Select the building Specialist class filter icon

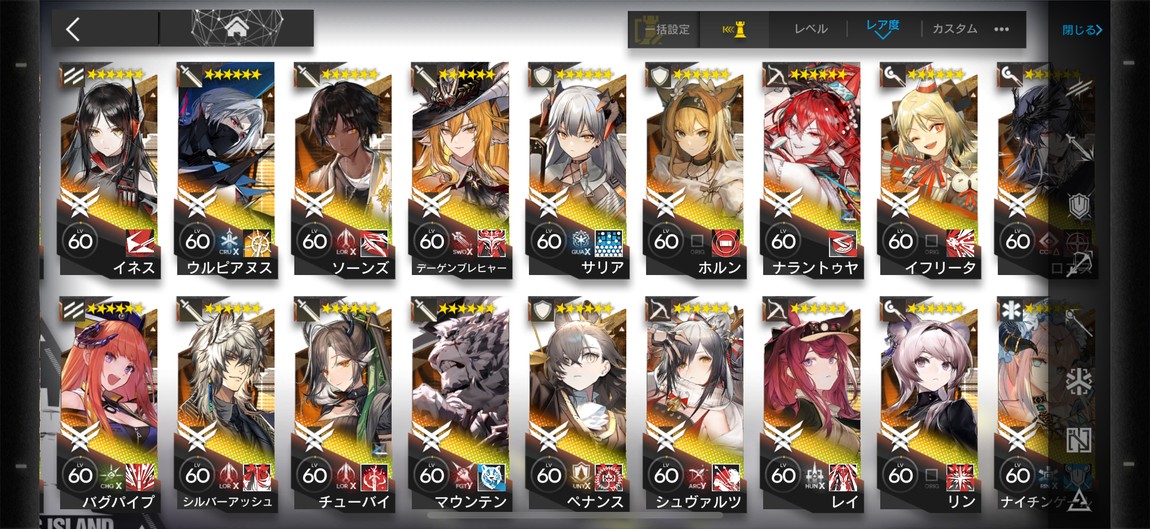pyautogui.click(x=1078, y=440)
